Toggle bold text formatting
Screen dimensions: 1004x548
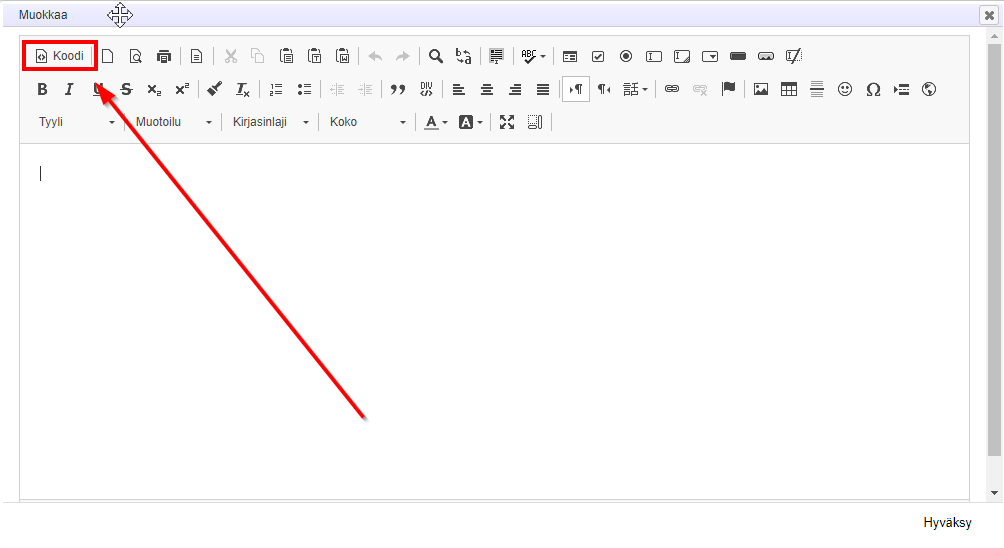tap(42, 90)
